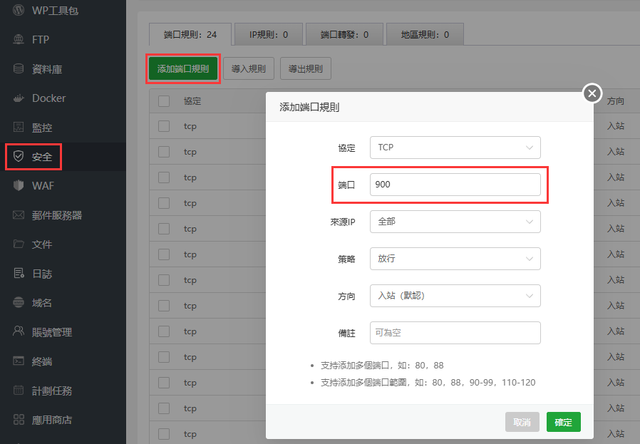The width and height of the screenshot is (640, 444).
Task: Switch to the 端口轉發 tab
Action: [343, 35]
